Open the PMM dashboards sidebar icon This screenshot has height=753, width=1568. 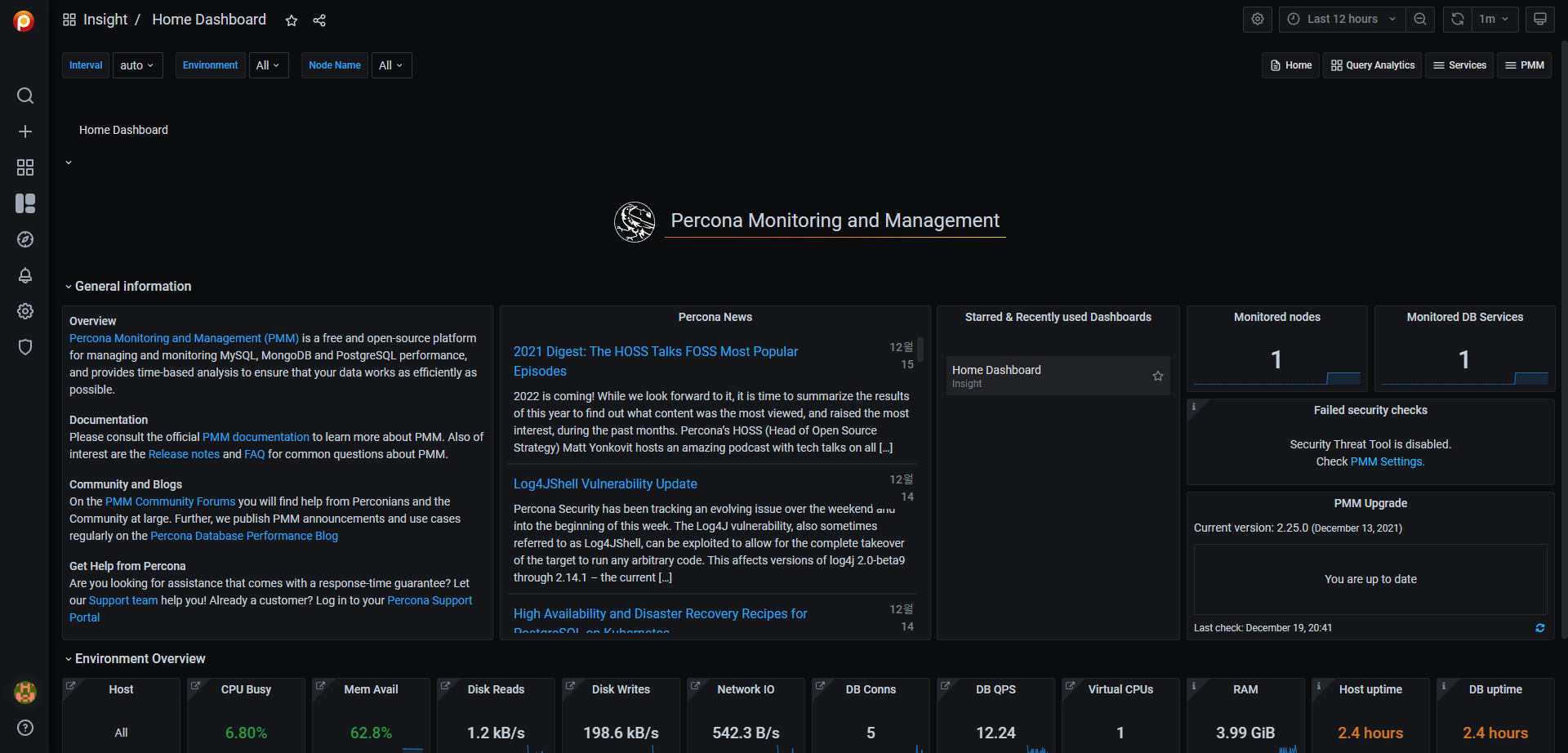click(25, 203)
